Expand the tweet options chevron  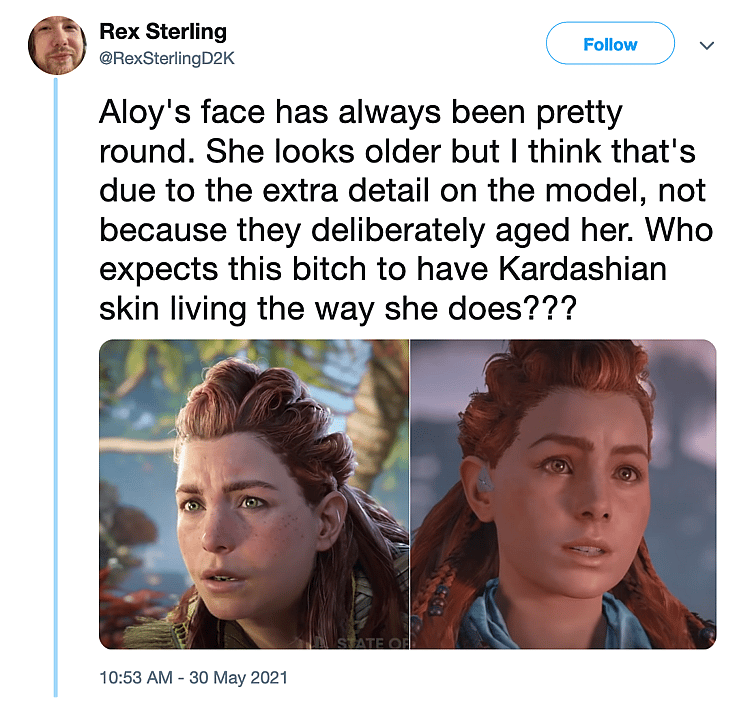[x=707, y=45]
